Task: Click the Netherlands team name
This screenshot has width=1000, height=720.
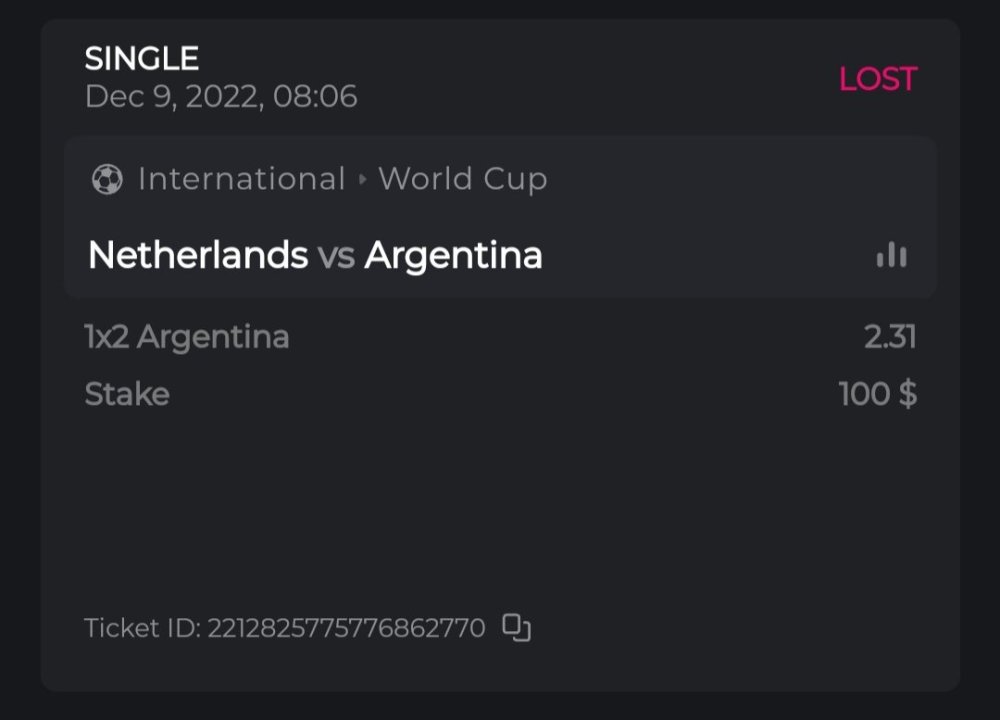Action: pos(198,256)
